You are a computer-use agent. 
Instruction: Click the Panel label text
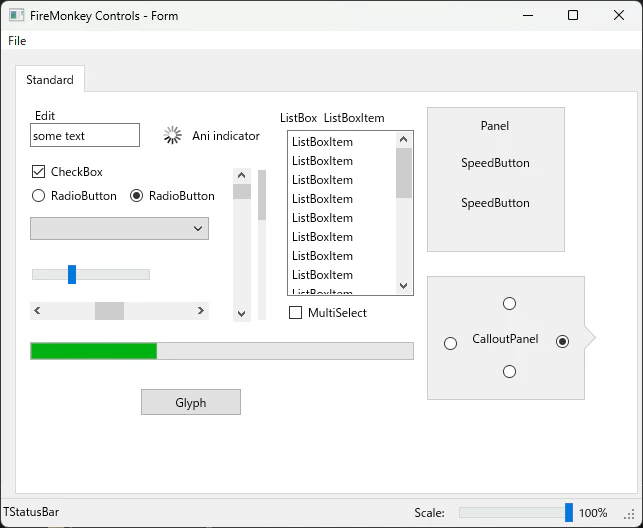click(495, 125)
